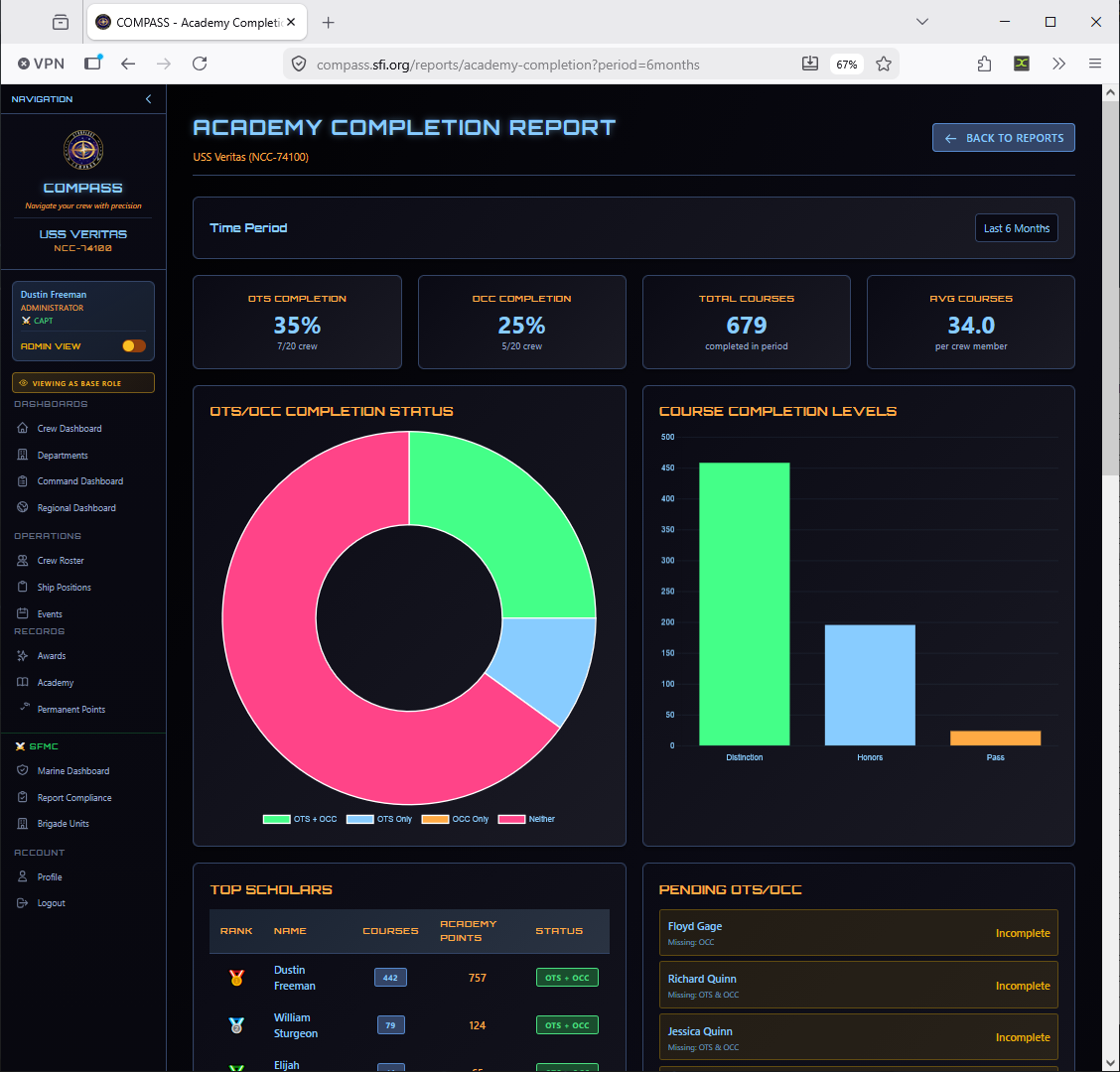Open browser extensions puzzle icon
1120x1072 pixels.
[984, 64]
